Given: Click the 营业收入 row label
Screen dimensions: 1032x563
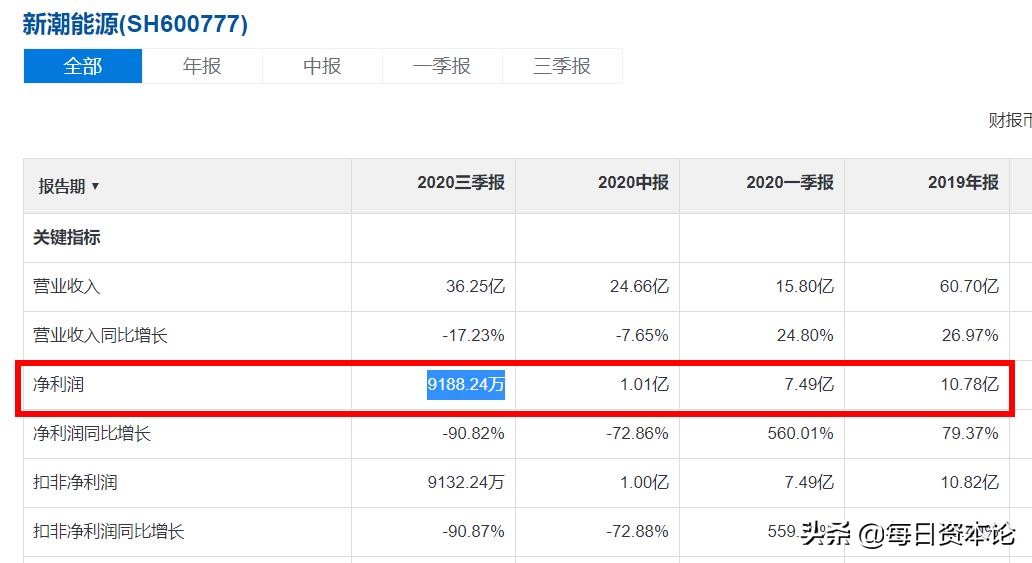Looking at the screenshot, I should pyautogui.click(x=66, y=286).
